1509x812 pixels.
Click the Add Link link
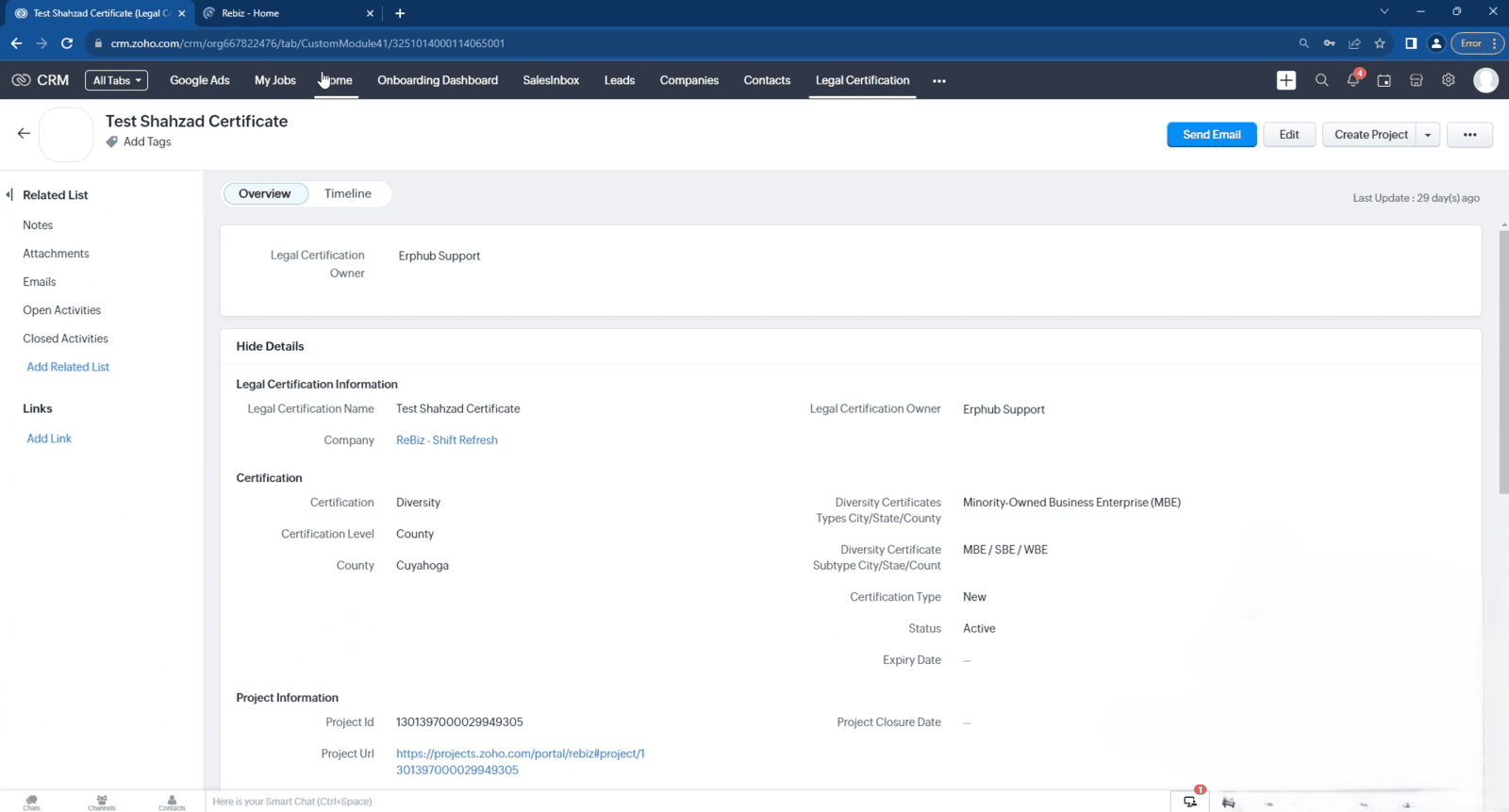49,439
